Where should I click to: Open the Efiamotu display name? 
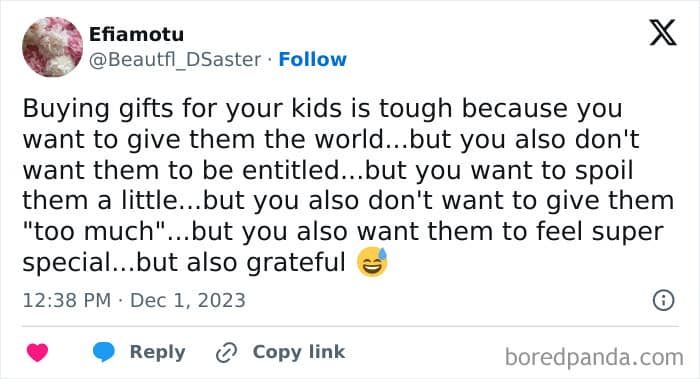click(x=136, y=34)
